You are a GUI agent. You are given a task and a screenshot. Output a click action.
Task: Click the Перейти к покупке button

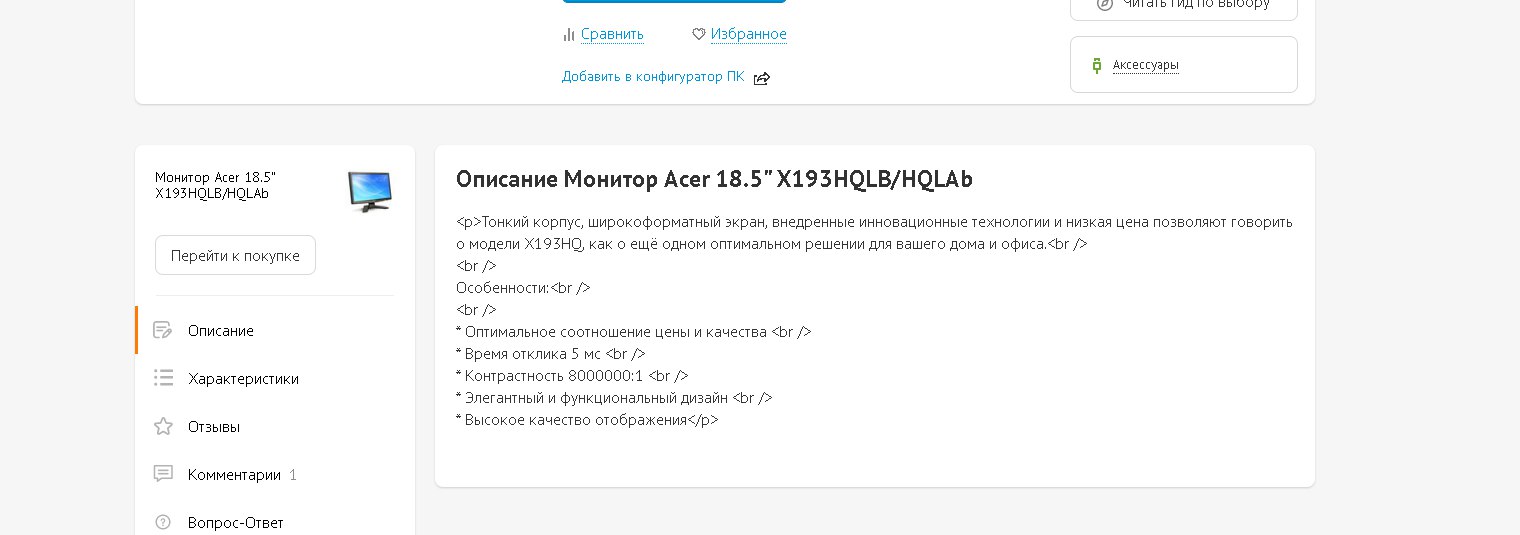click(235, 255)
